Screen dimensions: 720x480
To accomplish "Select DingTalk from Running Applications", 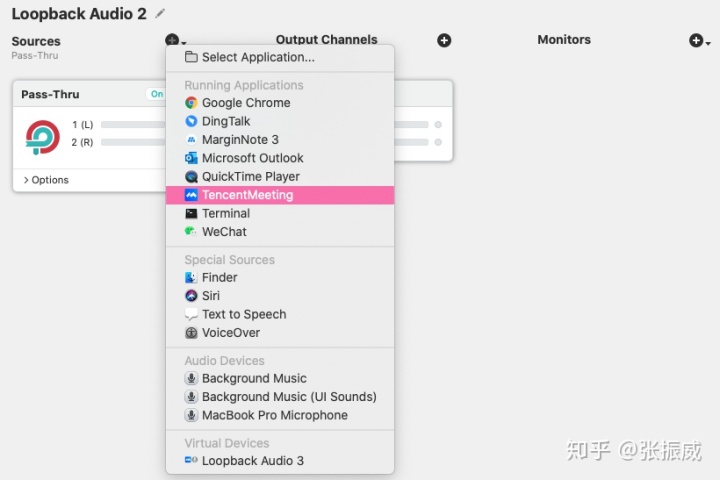I will 280,121.
